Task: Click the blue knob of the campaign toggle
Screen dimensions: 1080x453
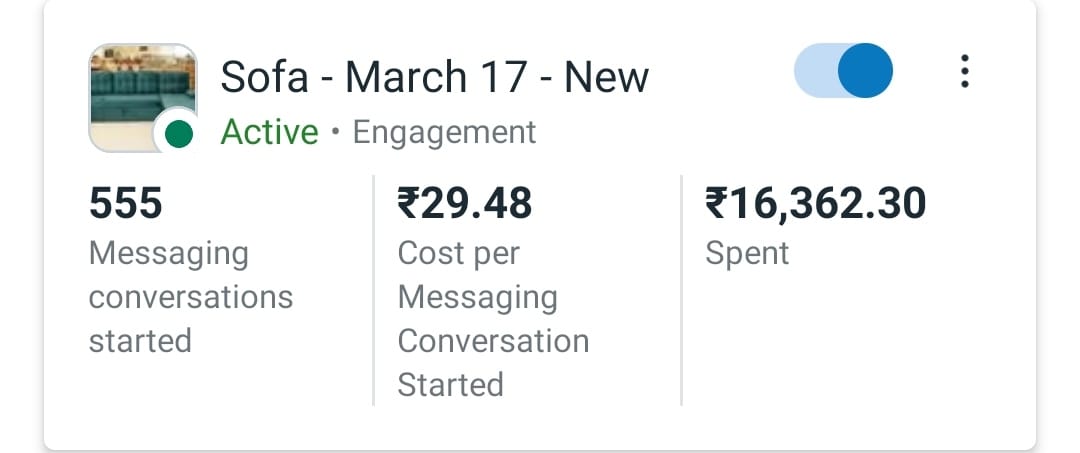Action: 864,72
